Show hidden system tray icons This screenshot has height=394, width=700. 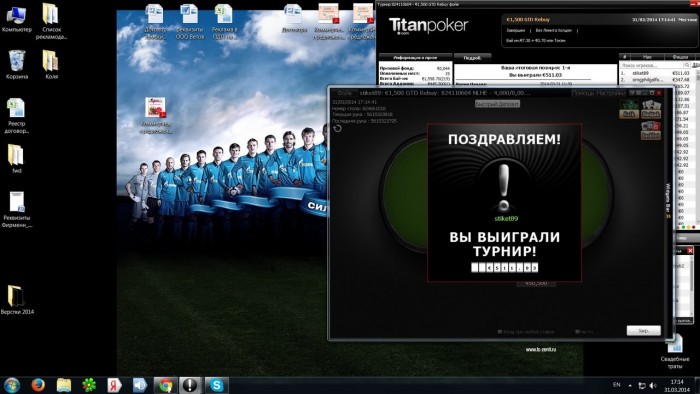click(630, 385)
